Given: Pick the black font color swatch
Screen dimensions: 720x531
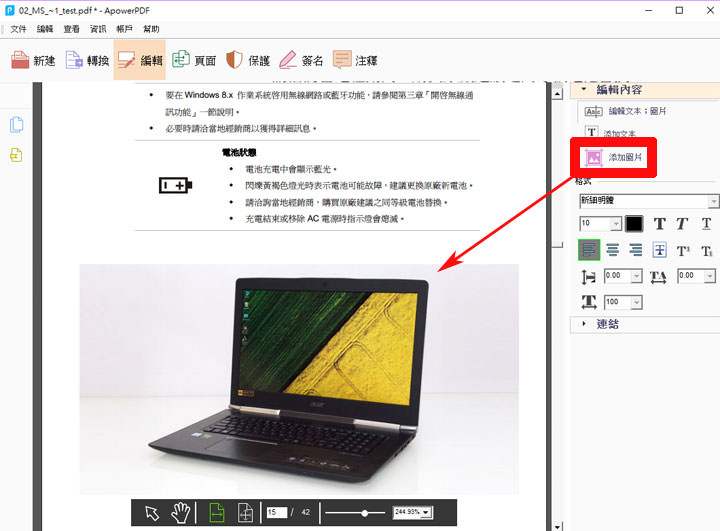Looking at the screenshot, I should (x=634, y=224).
